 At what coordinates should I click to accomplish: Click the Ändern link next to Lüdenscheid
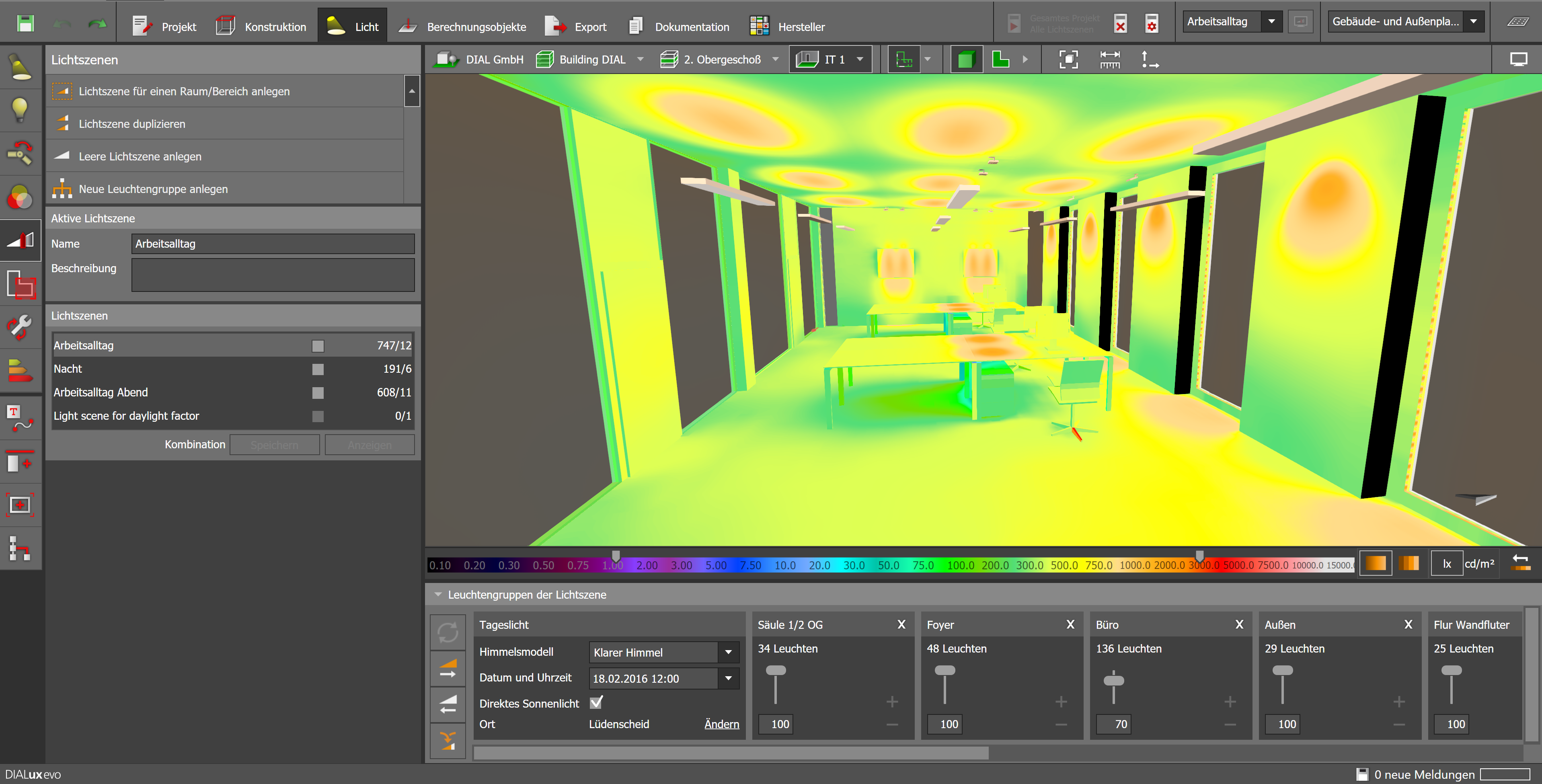click(x=721, y=724)
